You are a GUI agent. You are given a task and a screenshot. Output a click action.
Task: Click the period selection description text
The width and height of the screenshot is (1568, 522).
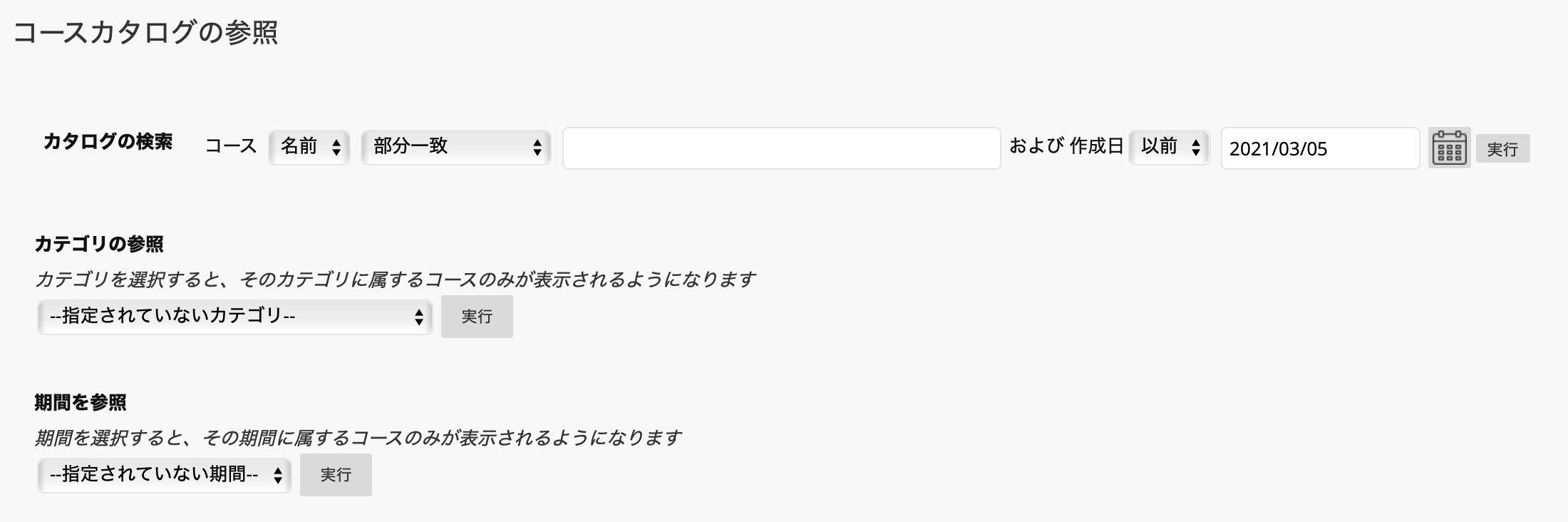(x=358, y=438)
